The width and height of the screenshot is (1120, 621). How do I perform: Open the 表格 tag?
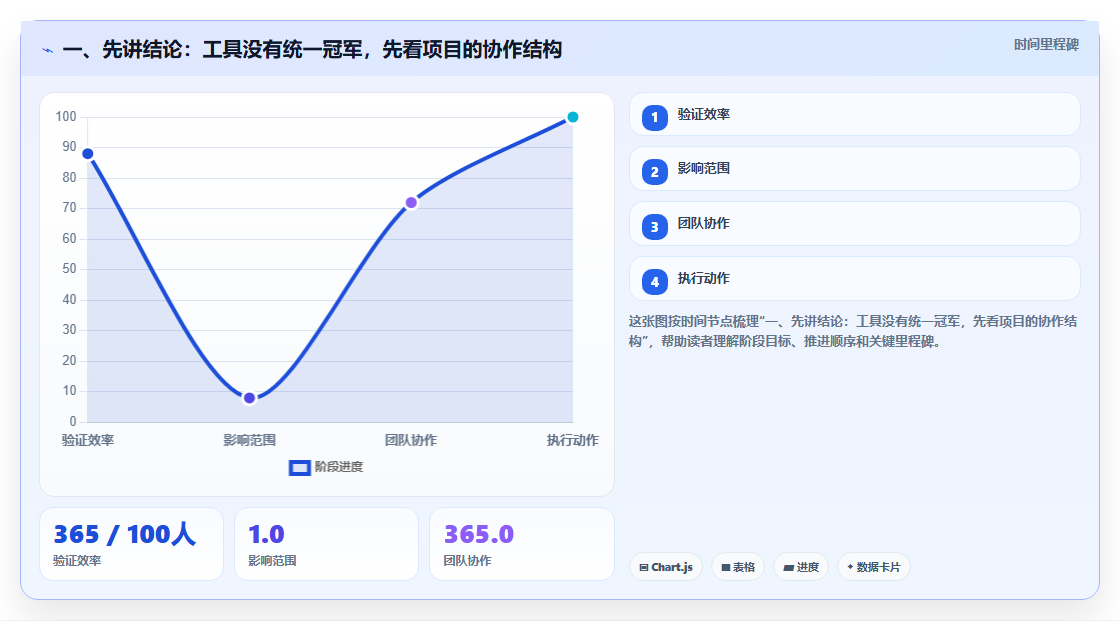click(738, 567)
